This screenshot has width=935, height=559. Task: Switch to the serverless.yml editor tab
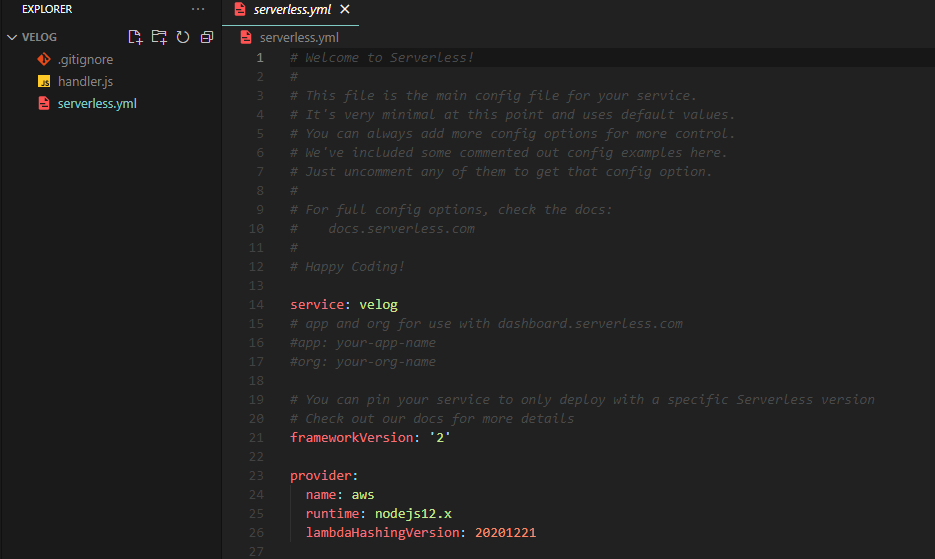(x=292, y=10)
